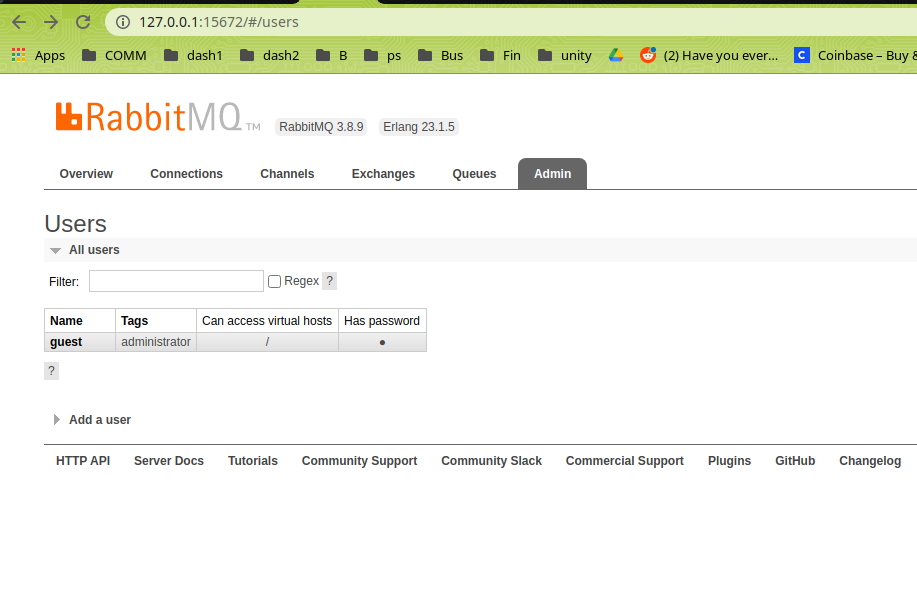917x605 pixels.
Task: Open the Apps grid launcher
Action: tap(38, 56)
